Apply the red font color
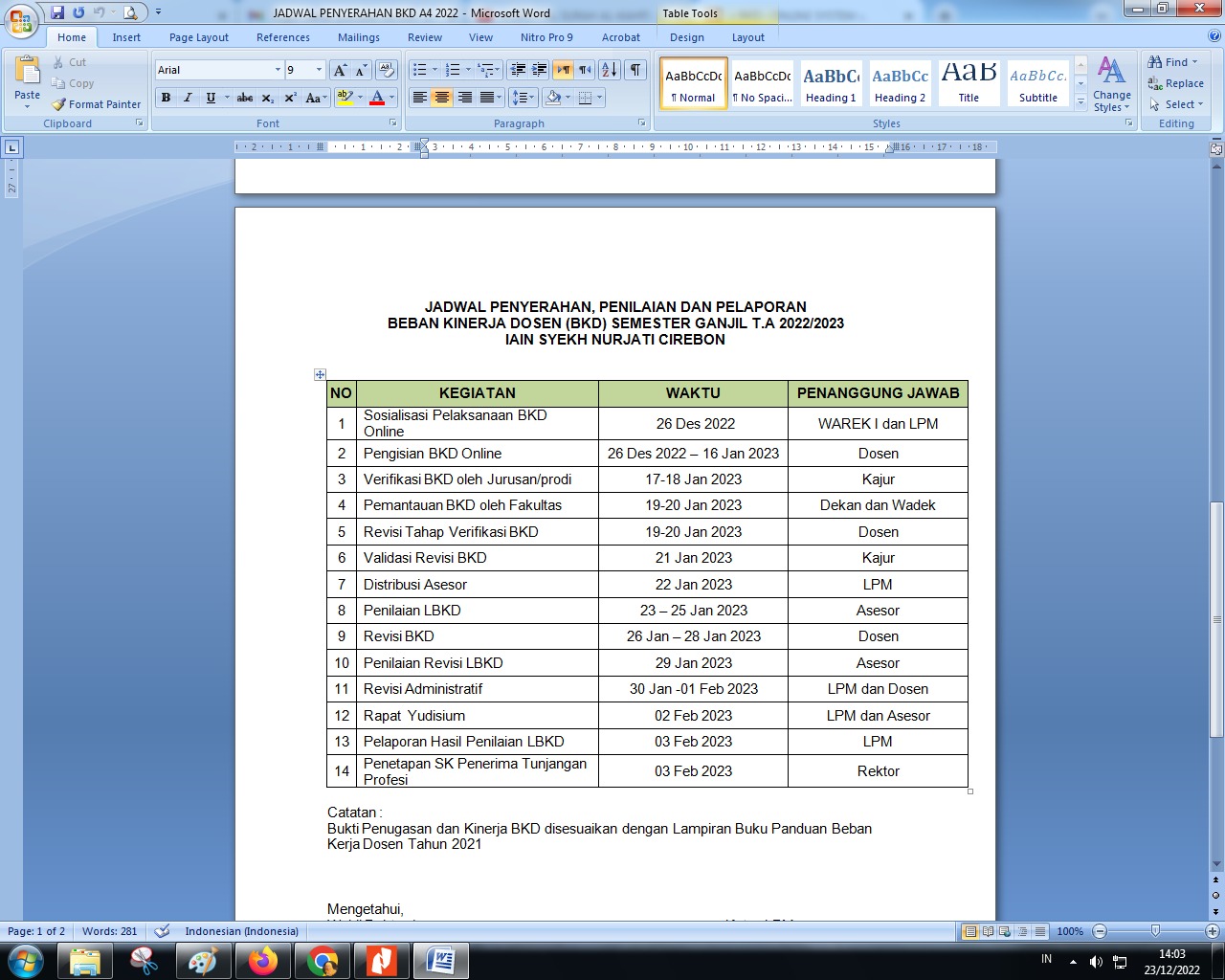The width and height of the screenshot is (1225, 980). click(x=377, y=98)
